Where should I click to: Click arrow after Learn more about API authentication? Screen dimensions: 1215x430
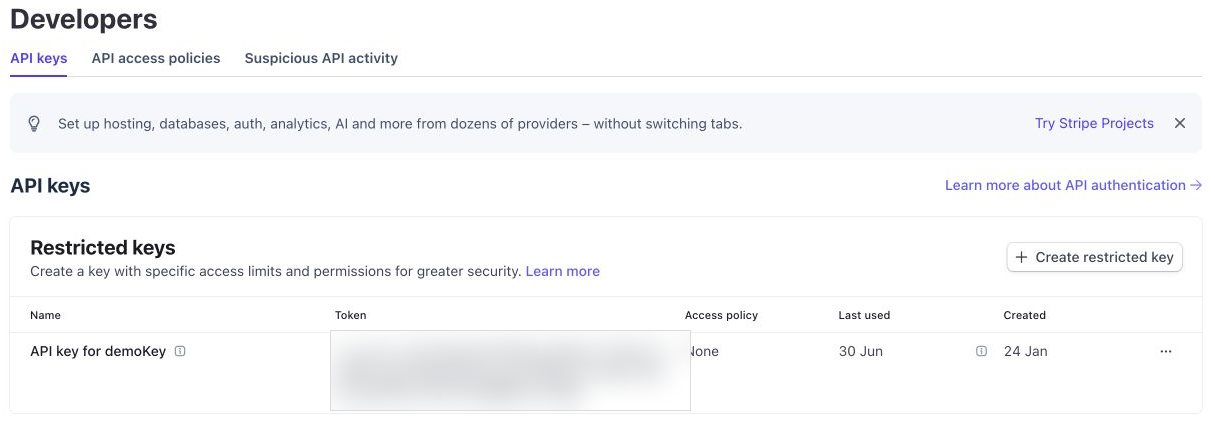1196,185
